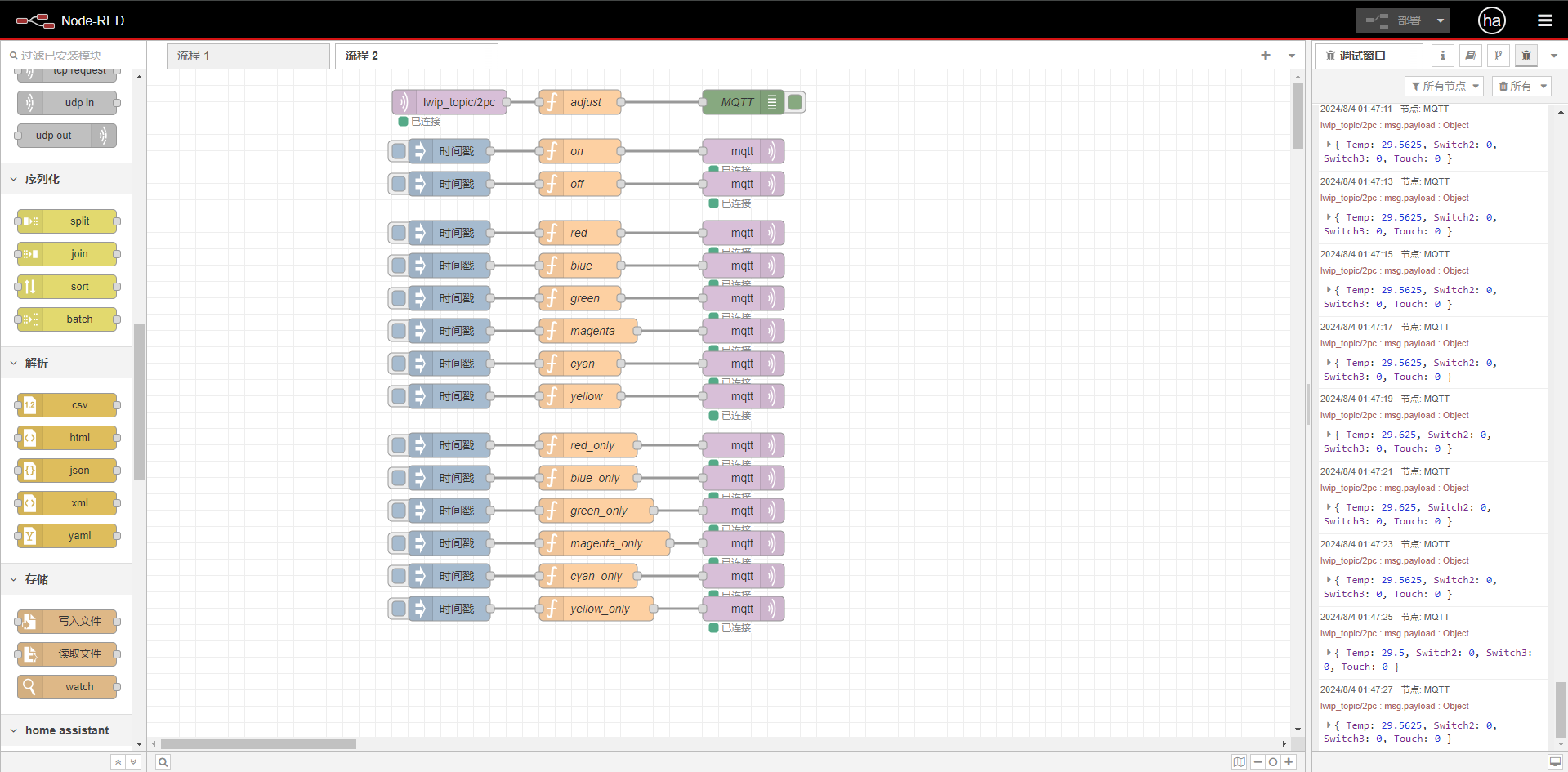Pick the watch node in palette
This screenshot has height=772, width=1568.
point(67,687)
